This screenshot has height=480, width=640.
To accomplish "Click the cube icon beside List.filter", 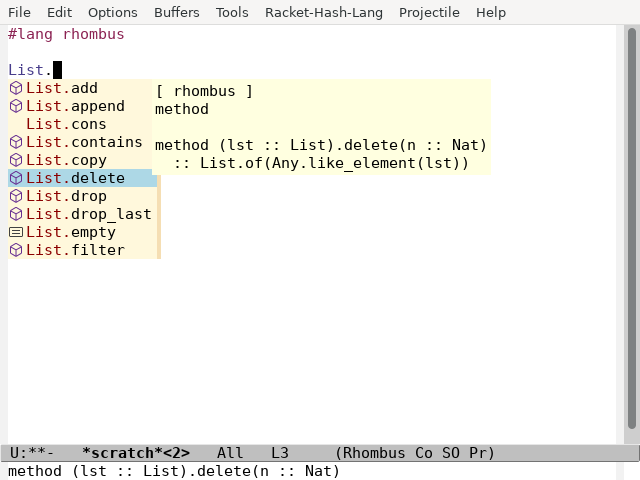I will (16, 250).
